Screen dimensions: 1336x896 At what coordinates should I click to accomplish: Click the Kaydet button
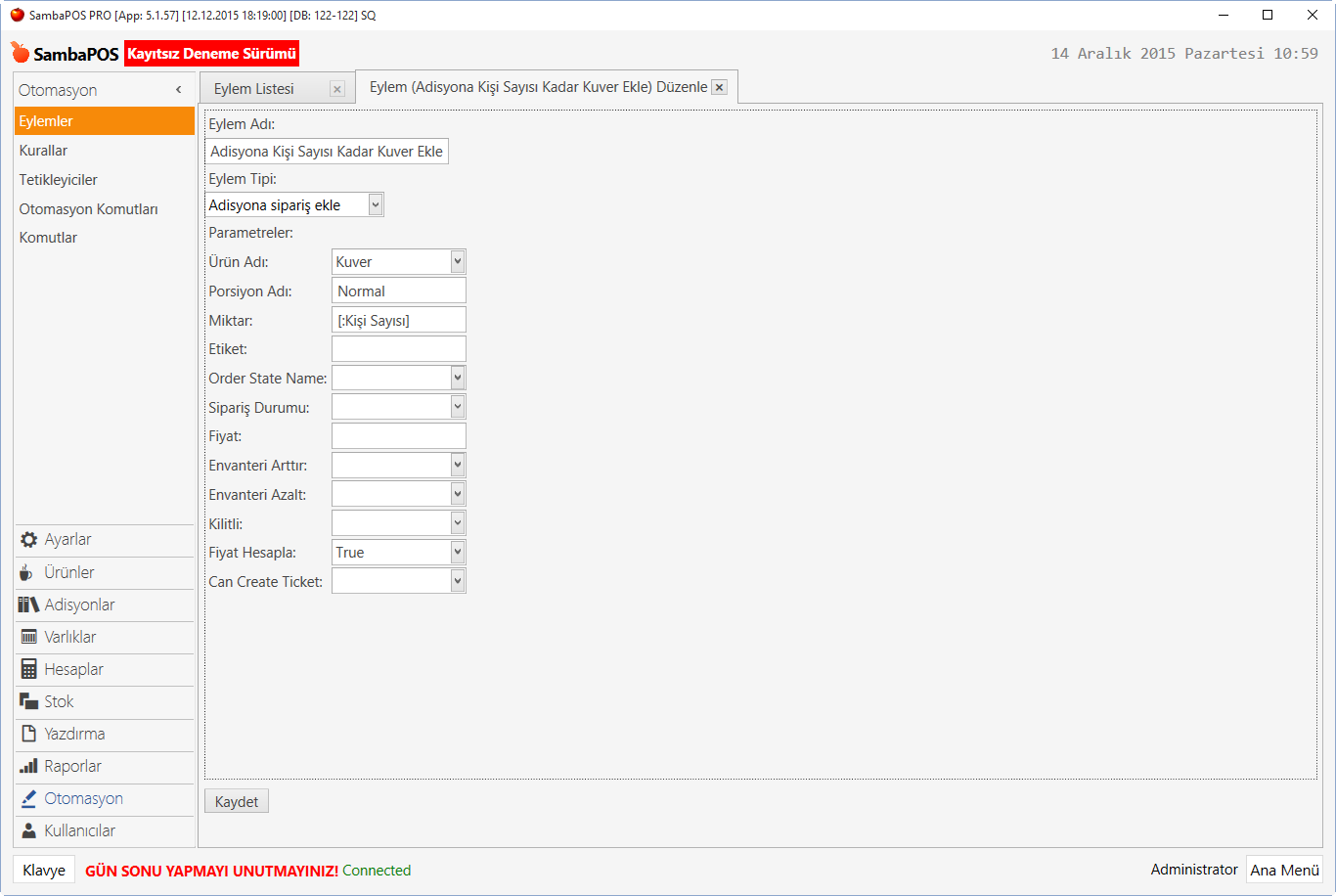click(237, 802)
